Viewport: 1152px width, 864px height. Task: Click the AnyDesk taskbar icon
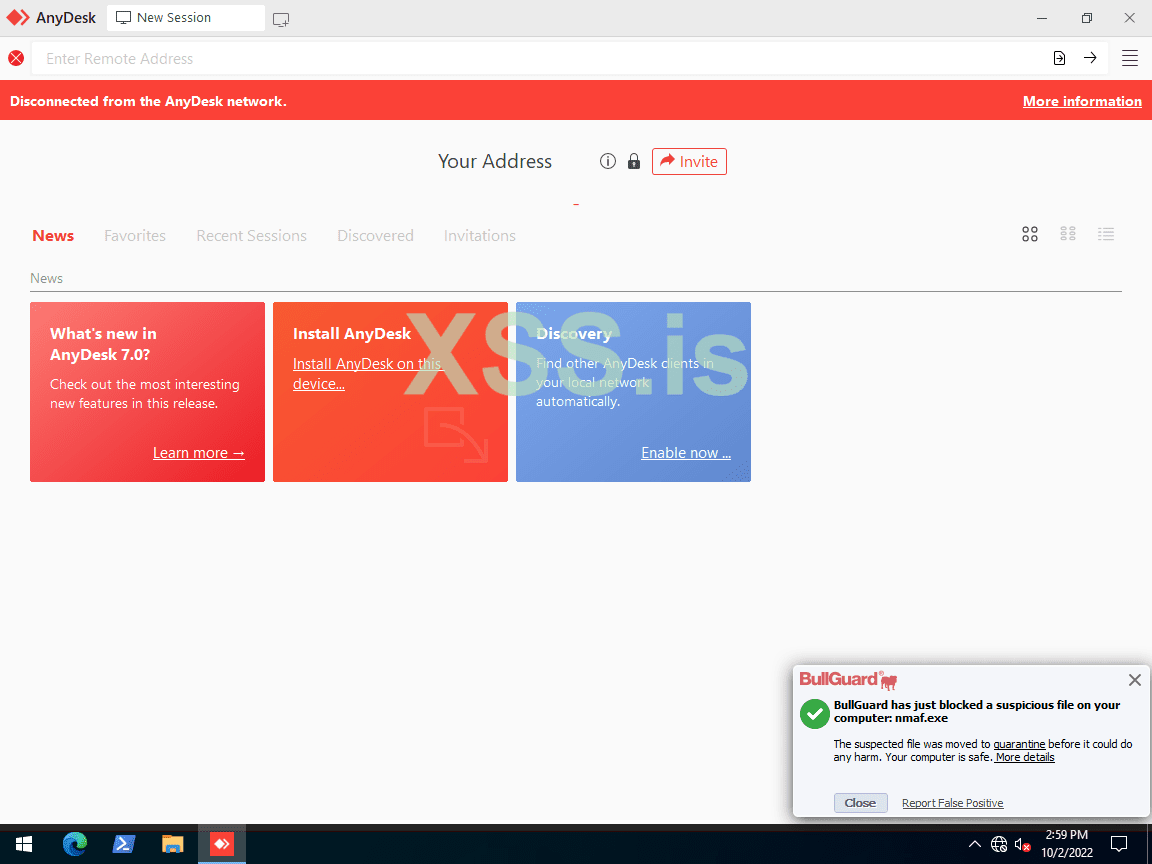(x=222, y=844)
